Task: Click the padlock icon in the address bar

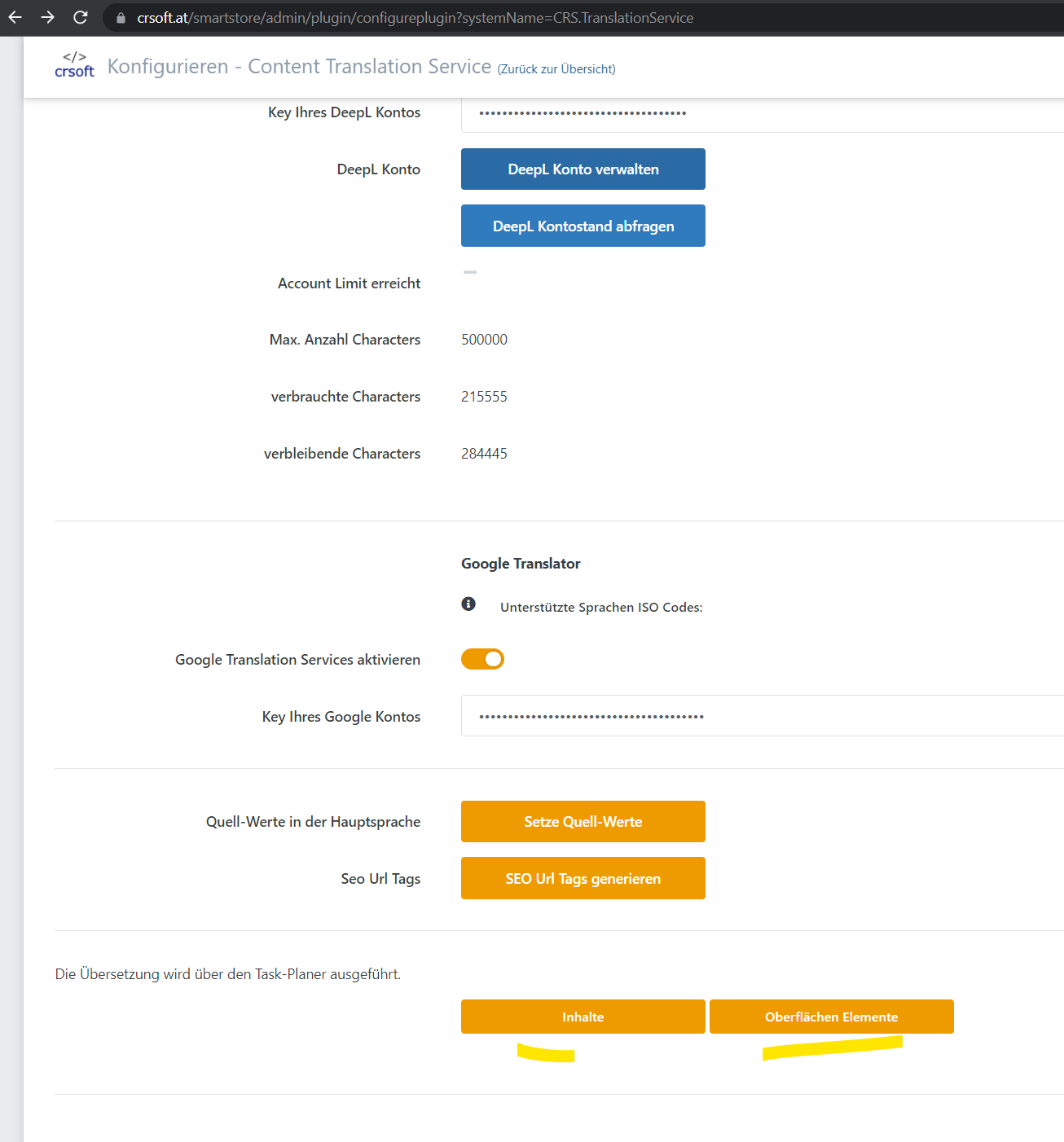Action: pos(121,18)
